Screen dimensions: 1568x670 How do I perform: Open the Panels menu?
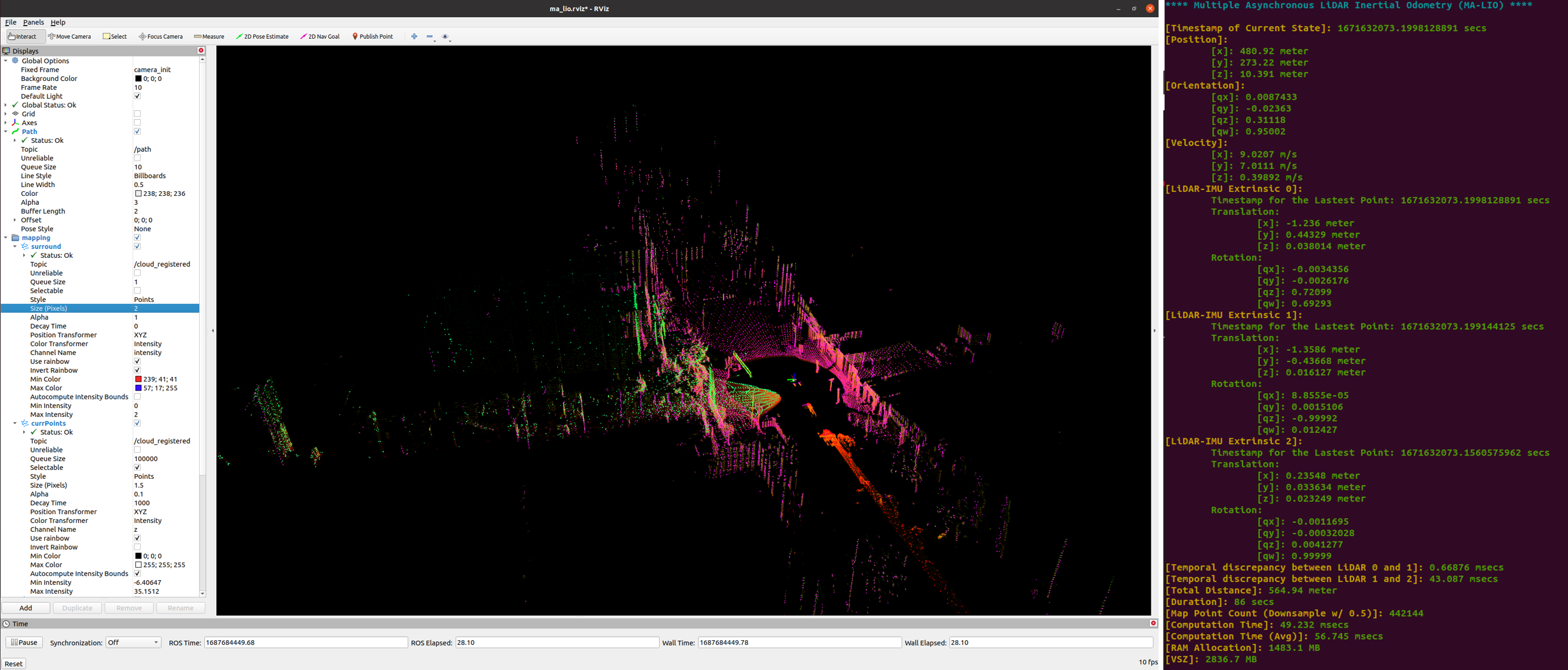(x=33, y=22)
